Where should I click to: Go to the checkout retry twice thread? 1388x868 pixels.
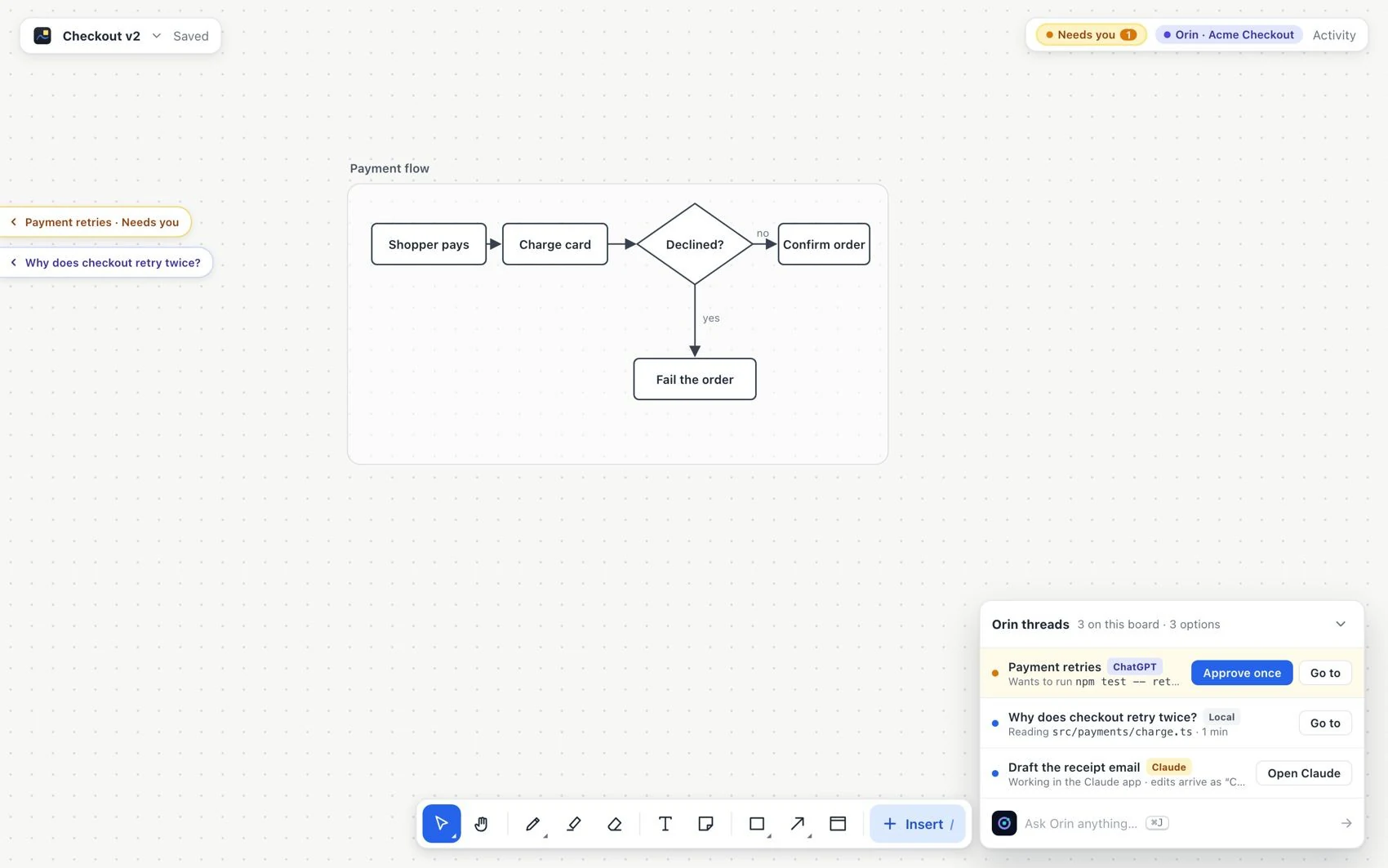[x=1325, y=723]
